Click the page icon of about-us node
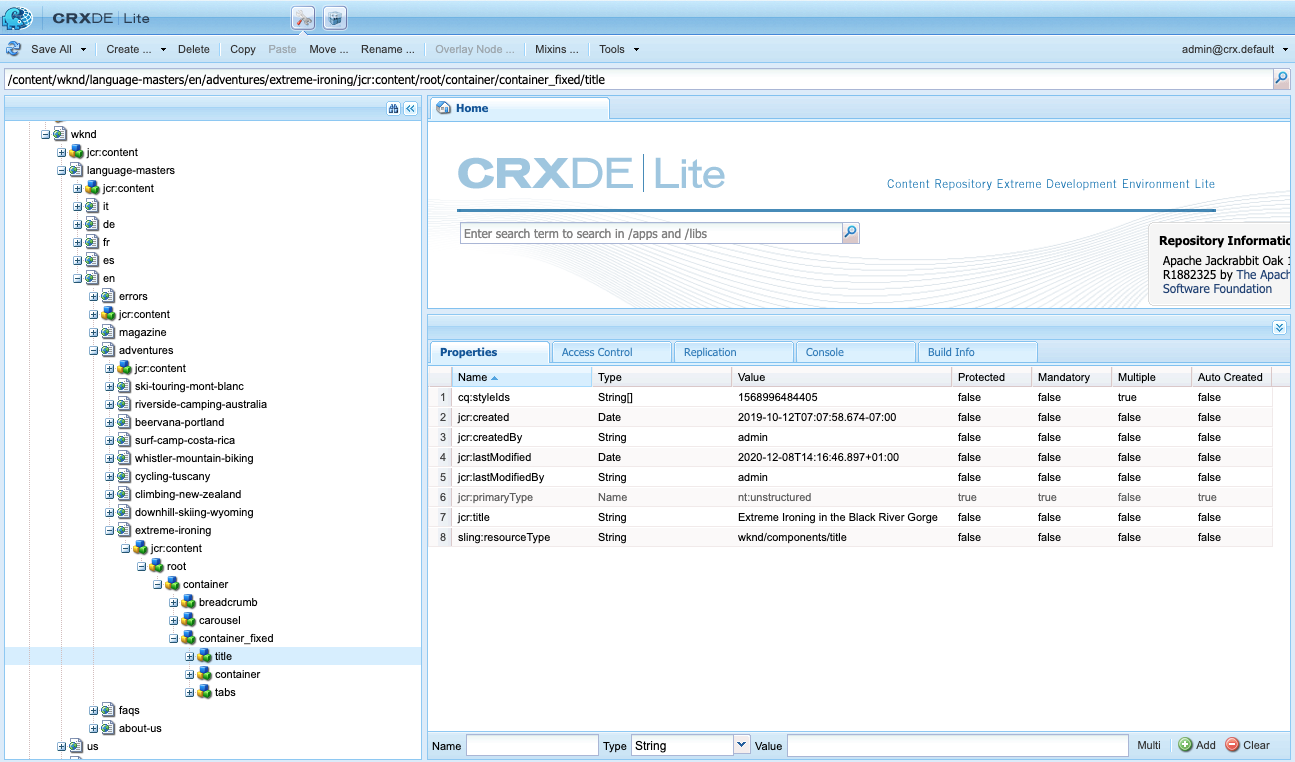The width and height of the screenshot is (1295, 762). 108,728
